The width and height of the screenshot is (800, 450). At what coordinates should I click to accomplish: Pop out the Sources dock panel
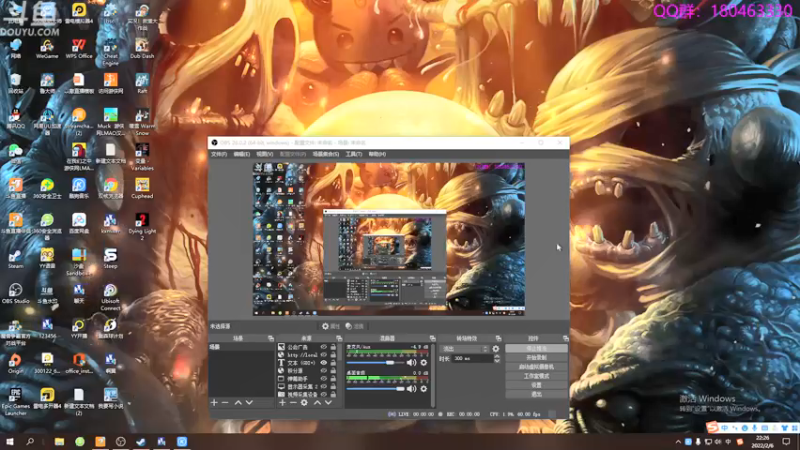tap(339, 338)
